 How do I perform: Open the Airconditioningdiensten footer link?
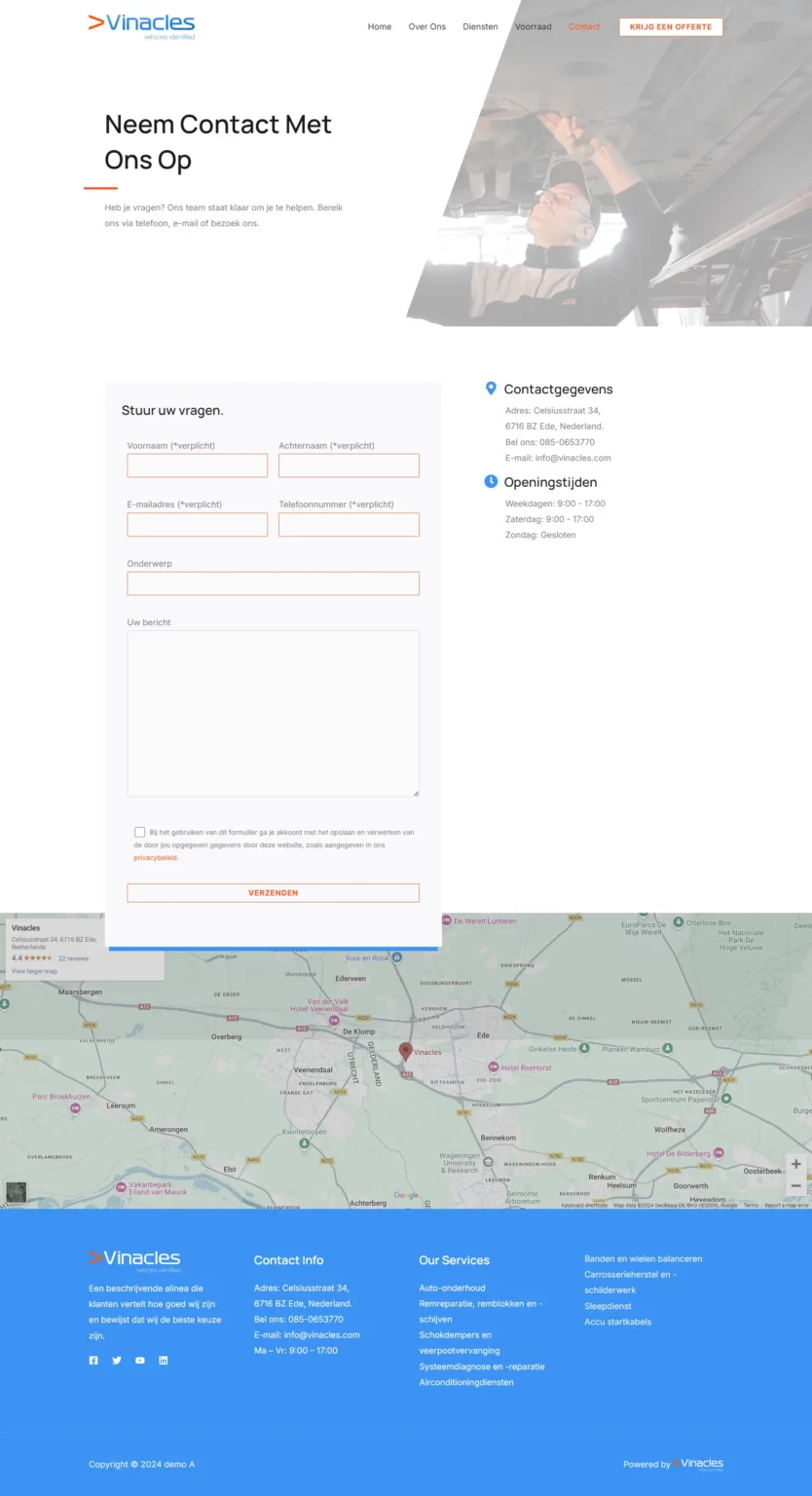(466, 1382)
